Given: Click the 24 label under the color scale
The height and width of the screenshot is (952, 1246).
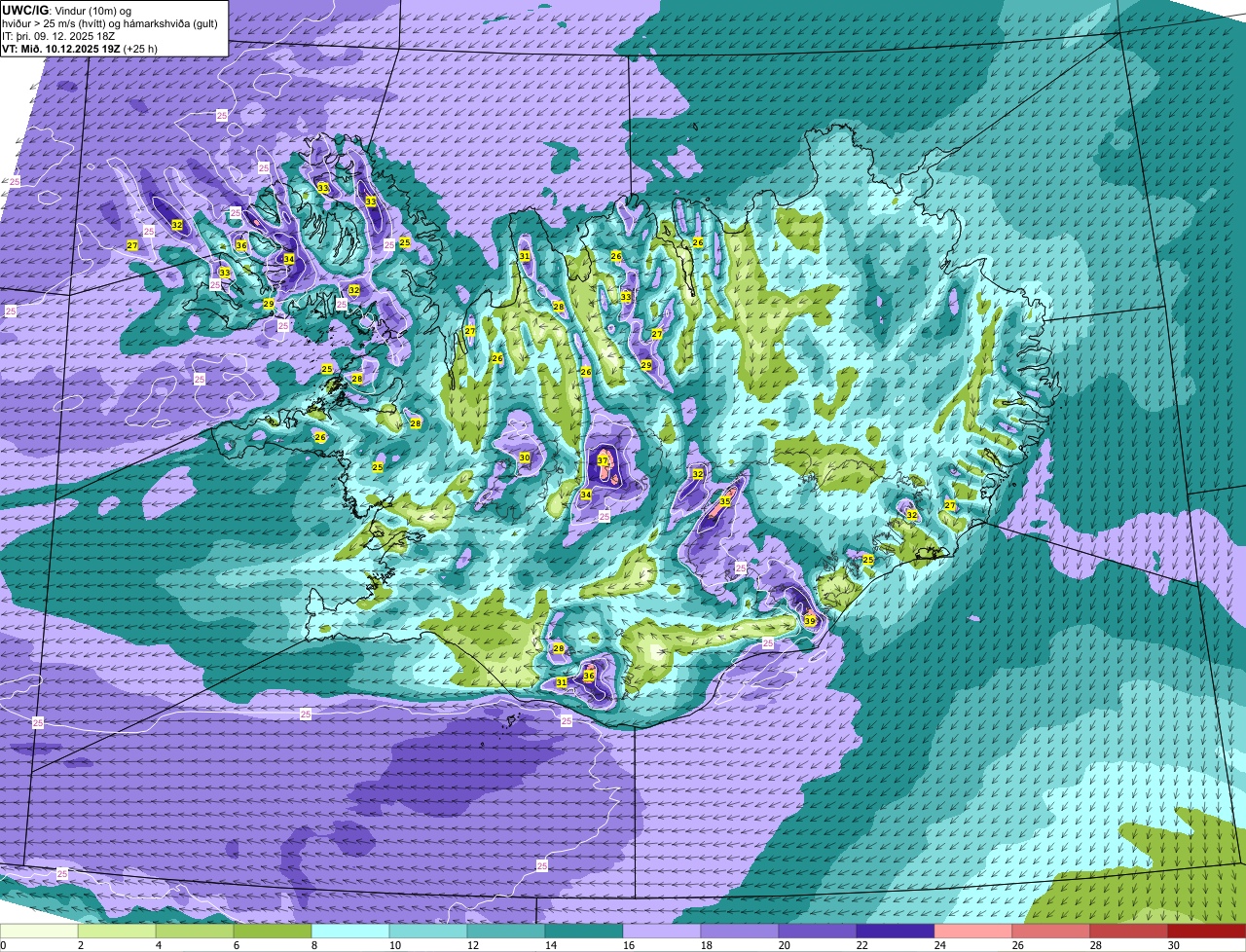Looking at the screenshot, I should [x=940, y=945].
